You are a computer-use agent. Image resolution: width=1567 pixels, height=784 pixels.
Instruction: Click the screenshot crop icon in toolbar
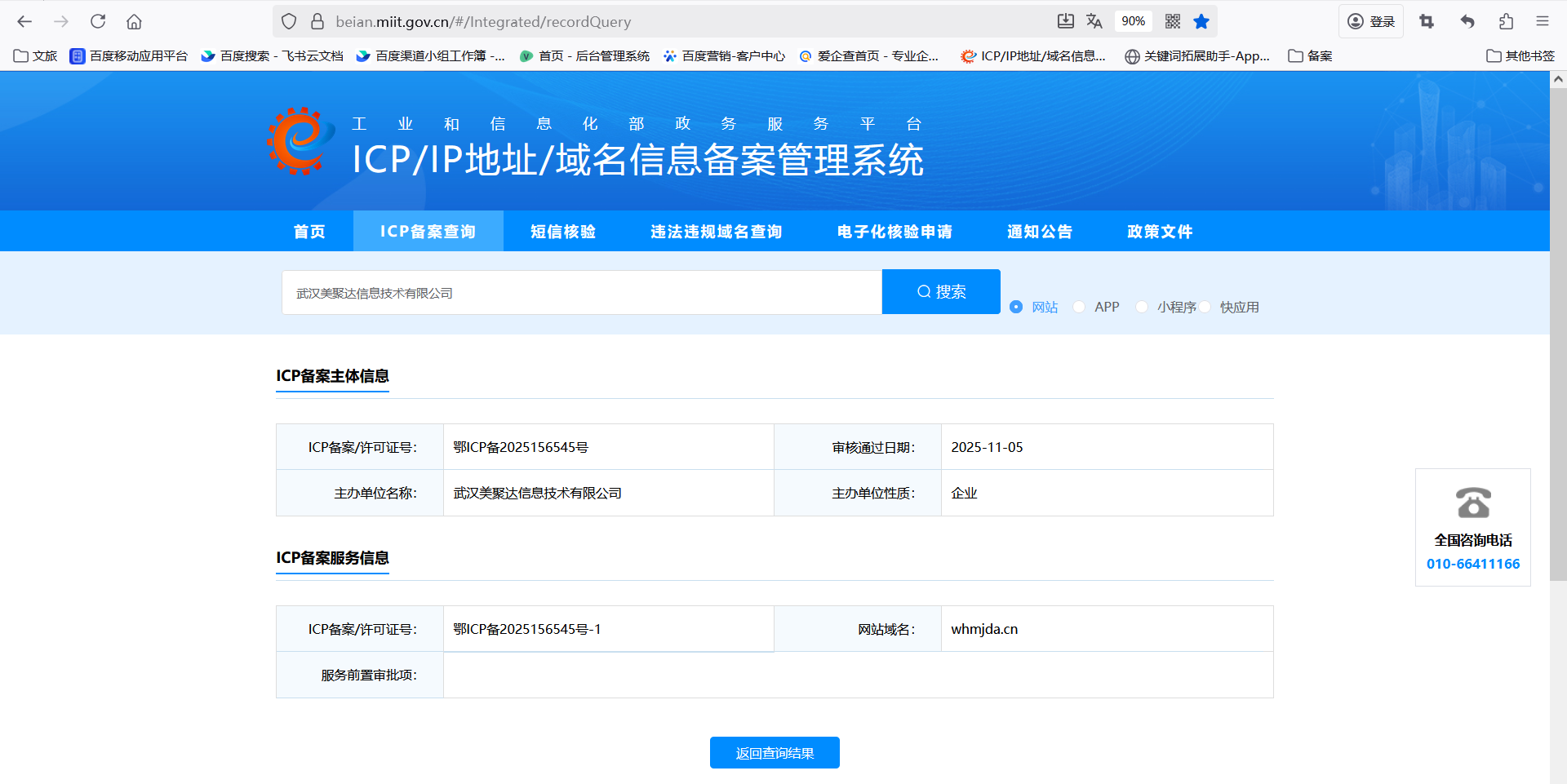pos(1427,21)
